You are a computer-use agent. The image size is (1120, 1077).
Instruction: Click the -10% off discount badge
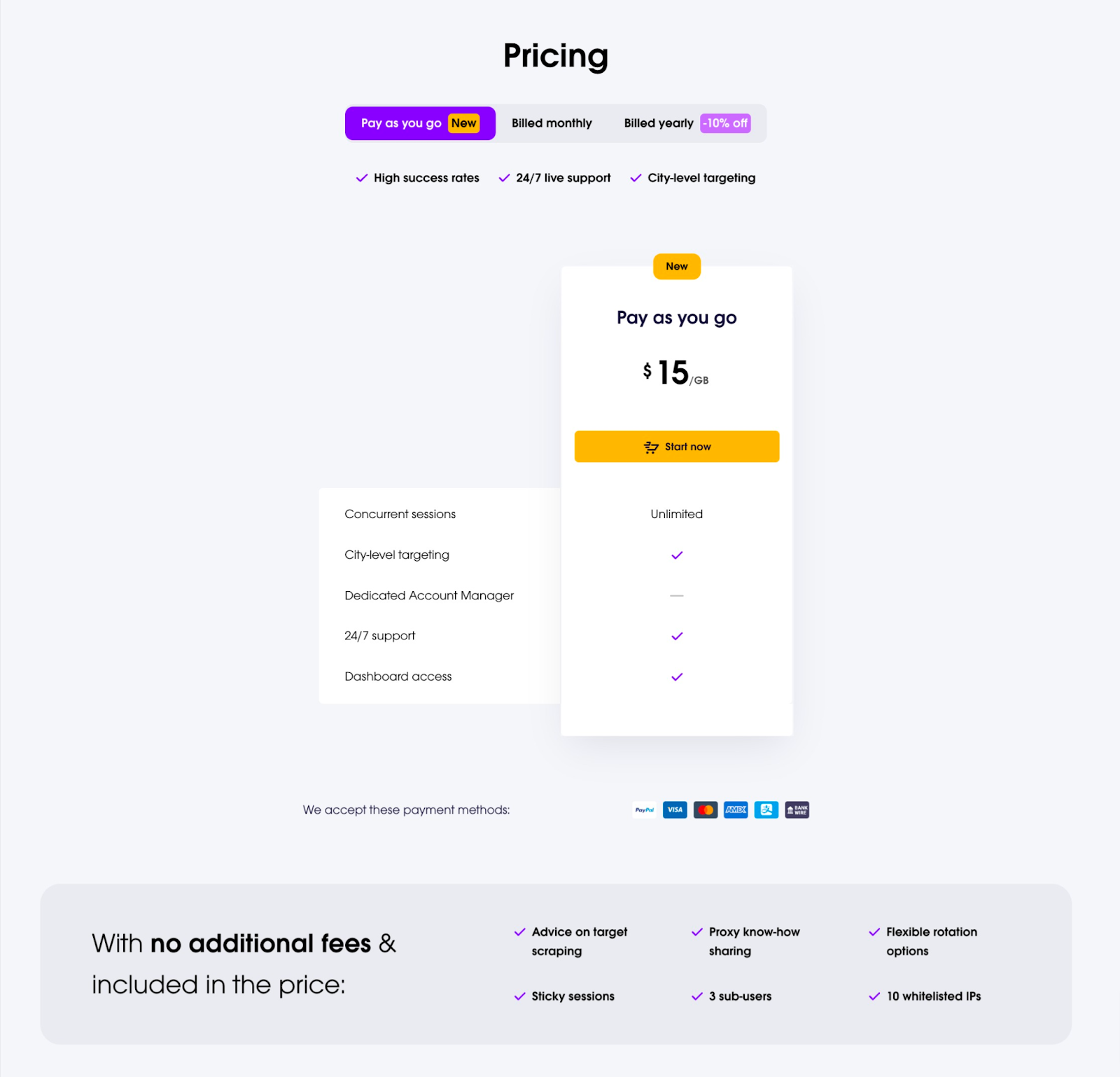(725, 123)
